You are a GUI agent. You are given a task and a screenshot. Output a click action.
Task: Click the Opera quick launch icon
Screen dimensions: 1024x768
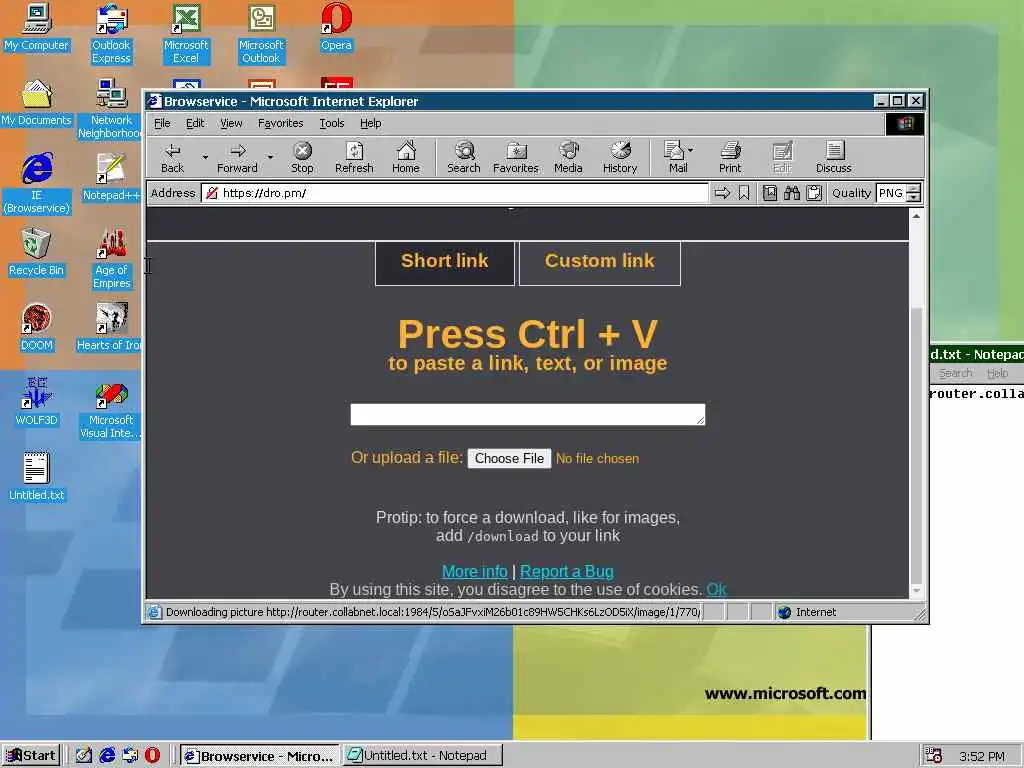(152, 755)
